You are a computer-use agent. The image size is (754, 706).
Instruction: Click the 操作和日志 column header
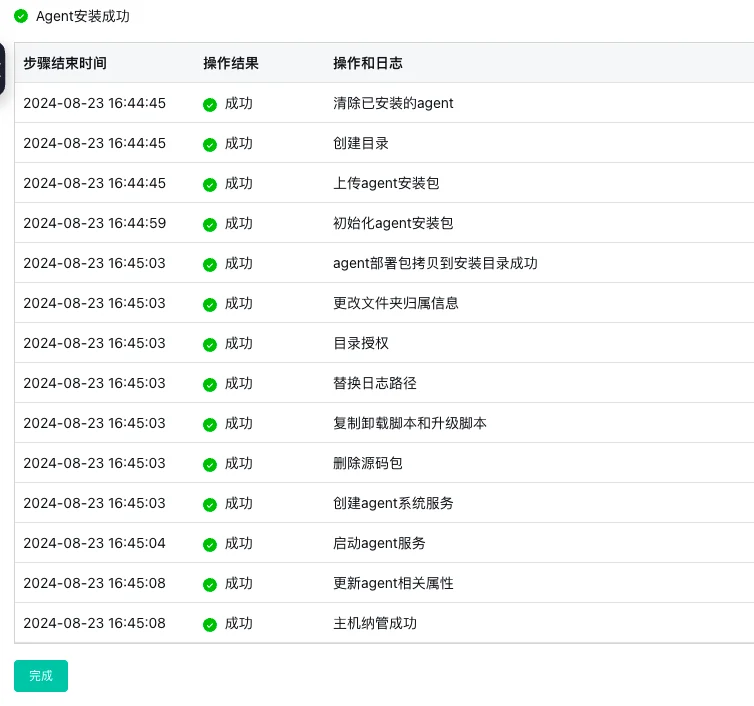coord(367,63)
